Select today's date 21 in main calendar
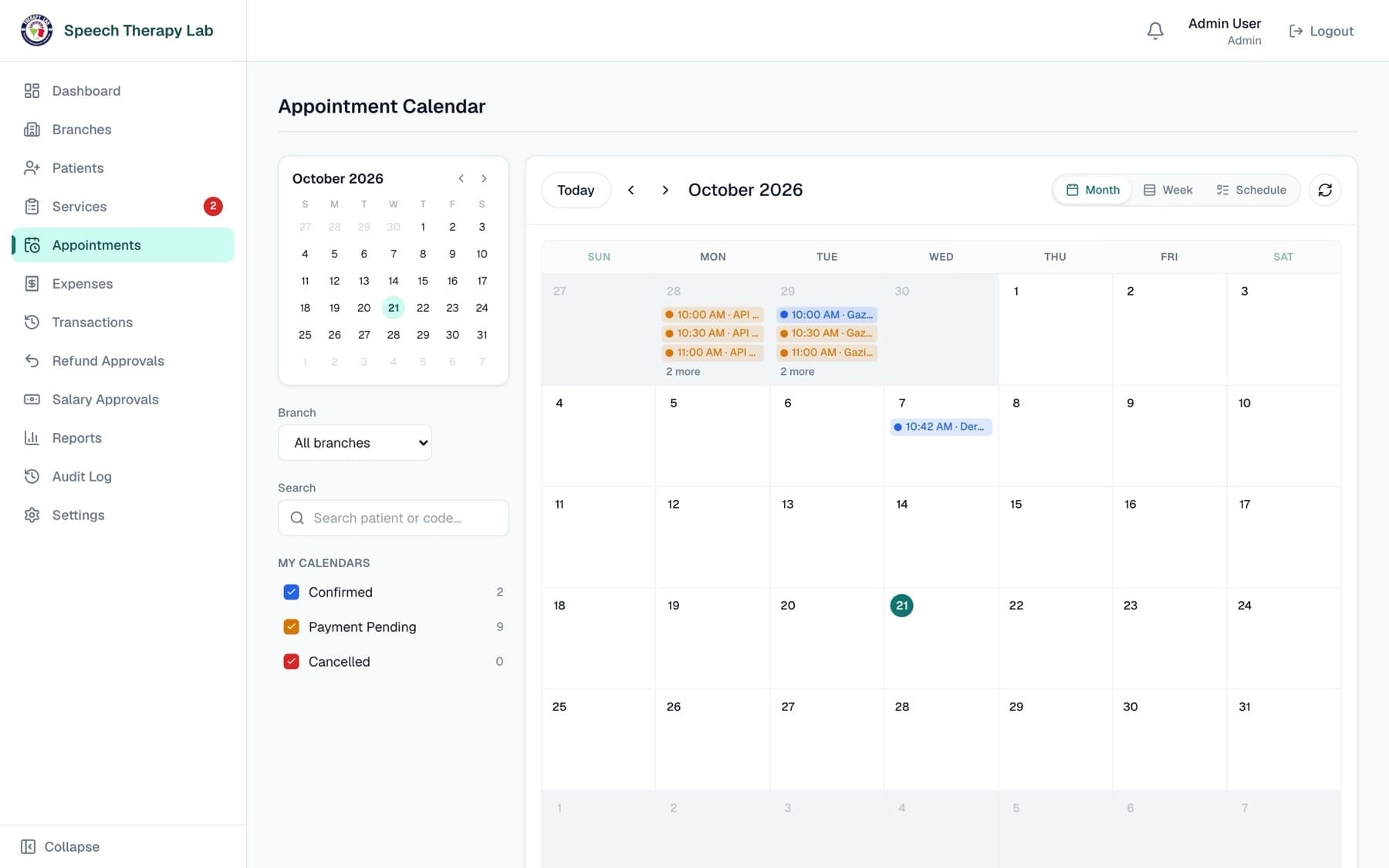 [x=901, y=606]
